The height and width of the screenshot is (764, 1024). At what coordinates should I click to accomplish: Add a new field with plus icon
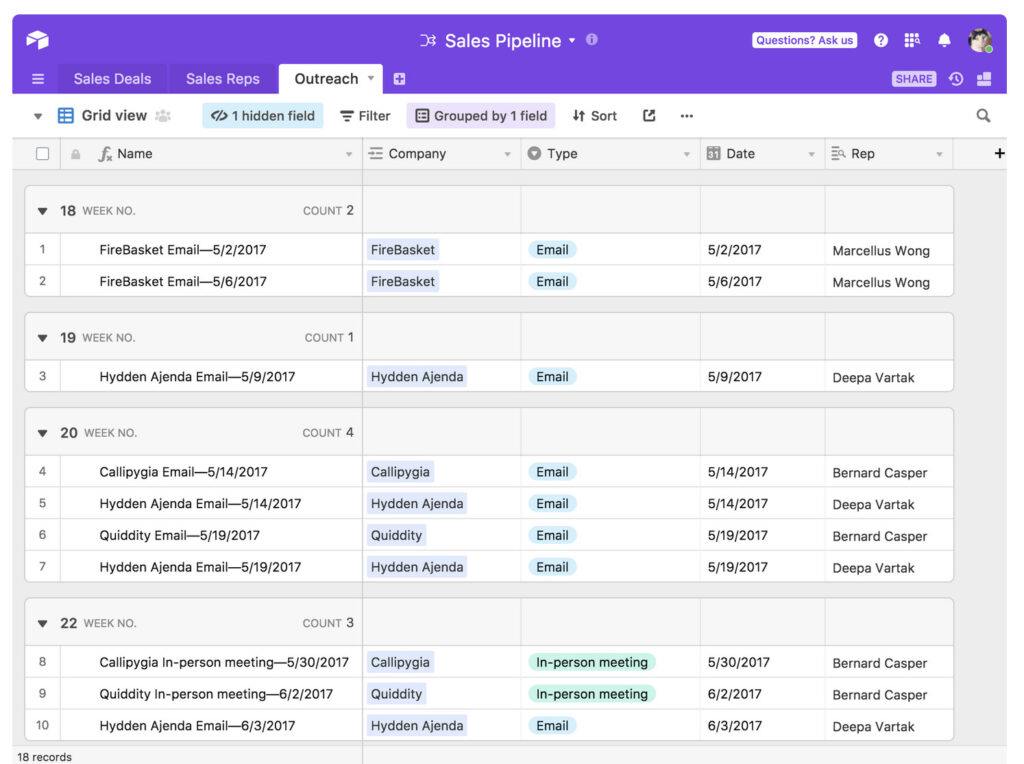click(999, 153)
